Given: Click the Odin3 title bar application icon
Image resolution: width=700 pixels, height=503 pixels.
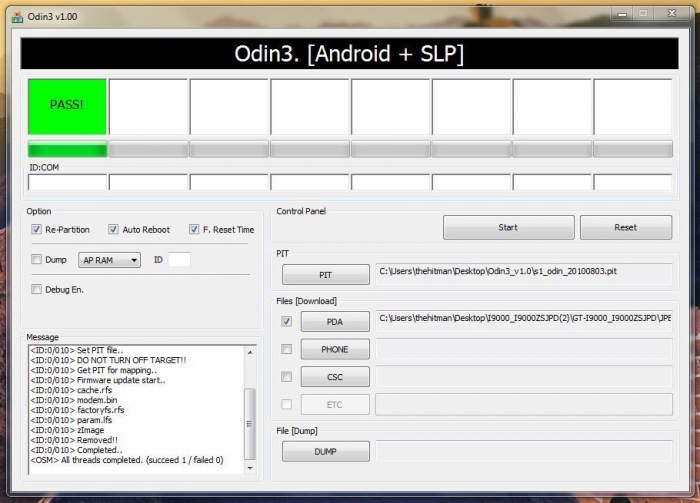Looking at the screenshot, I should tap(17, 17).
